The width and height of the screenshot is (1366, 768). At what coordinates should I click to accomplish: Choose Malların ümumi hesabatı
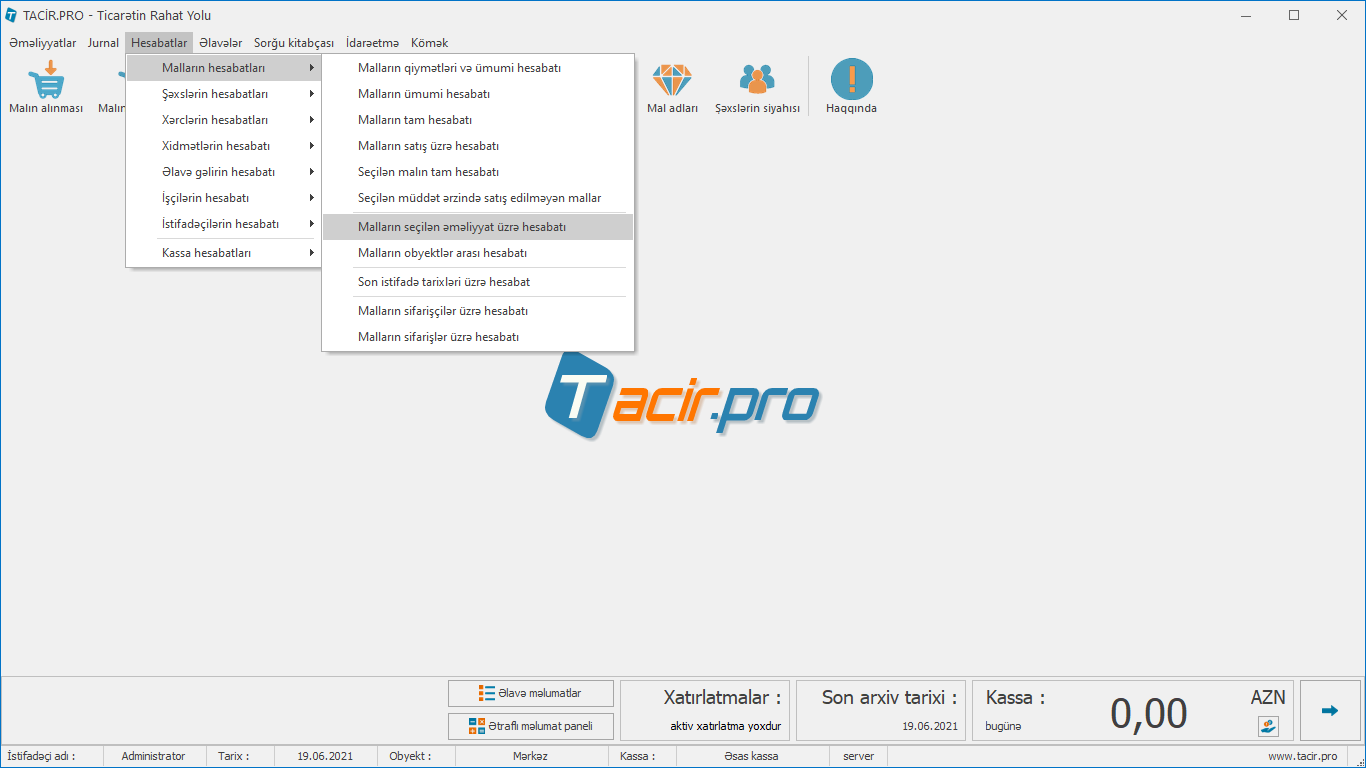(424, 94)
